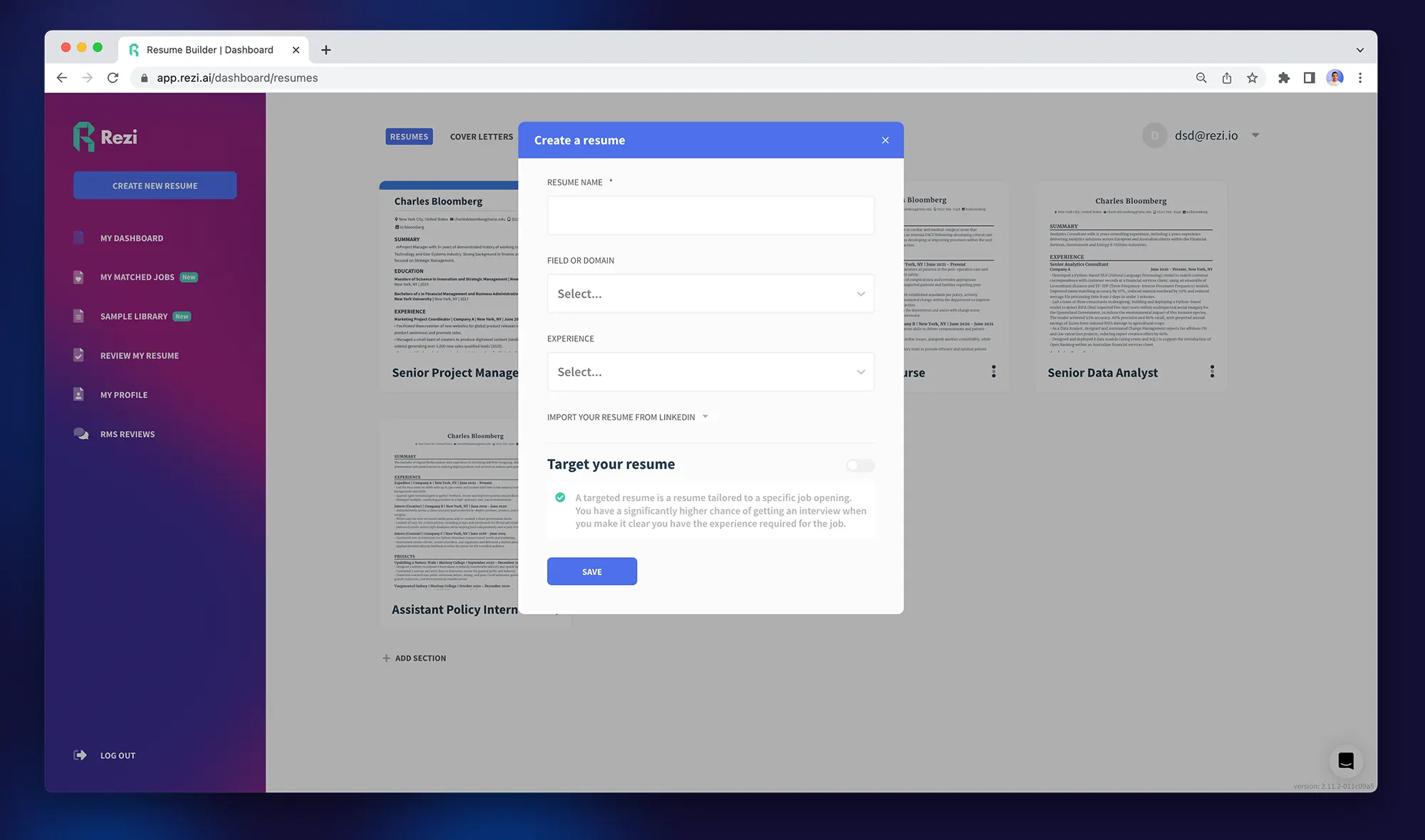Open account dropdown next to dsd@rezi.io
The image size is (1425, 840).
coord(1255,135)
